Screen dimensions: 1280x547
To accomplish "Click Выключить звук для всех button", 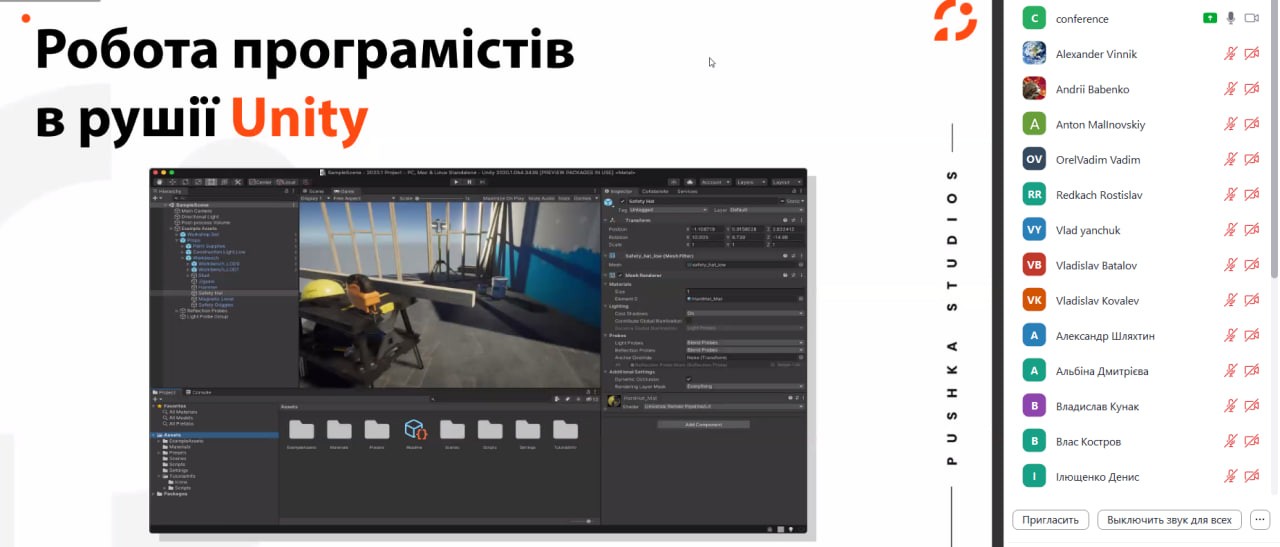I will 1169,520.
